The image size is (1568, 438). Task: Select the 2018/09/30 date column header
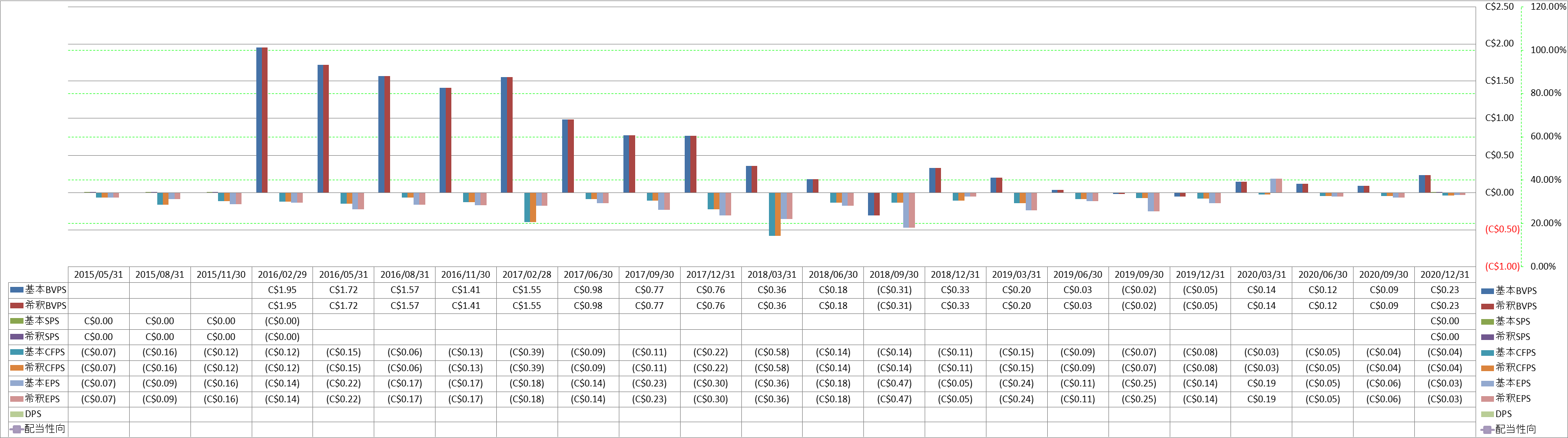[894, 275]
